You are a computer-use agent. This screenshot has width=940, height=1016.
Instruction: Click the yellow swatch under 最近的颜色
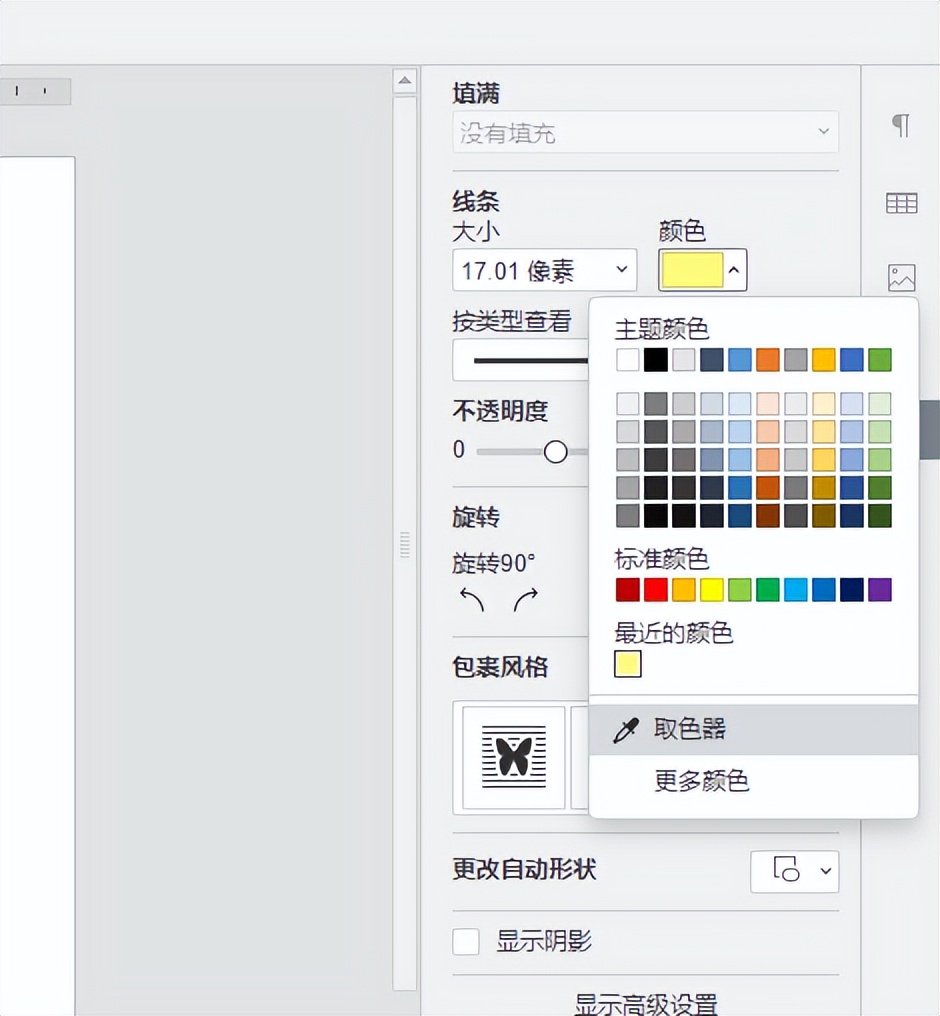[626, 663]
